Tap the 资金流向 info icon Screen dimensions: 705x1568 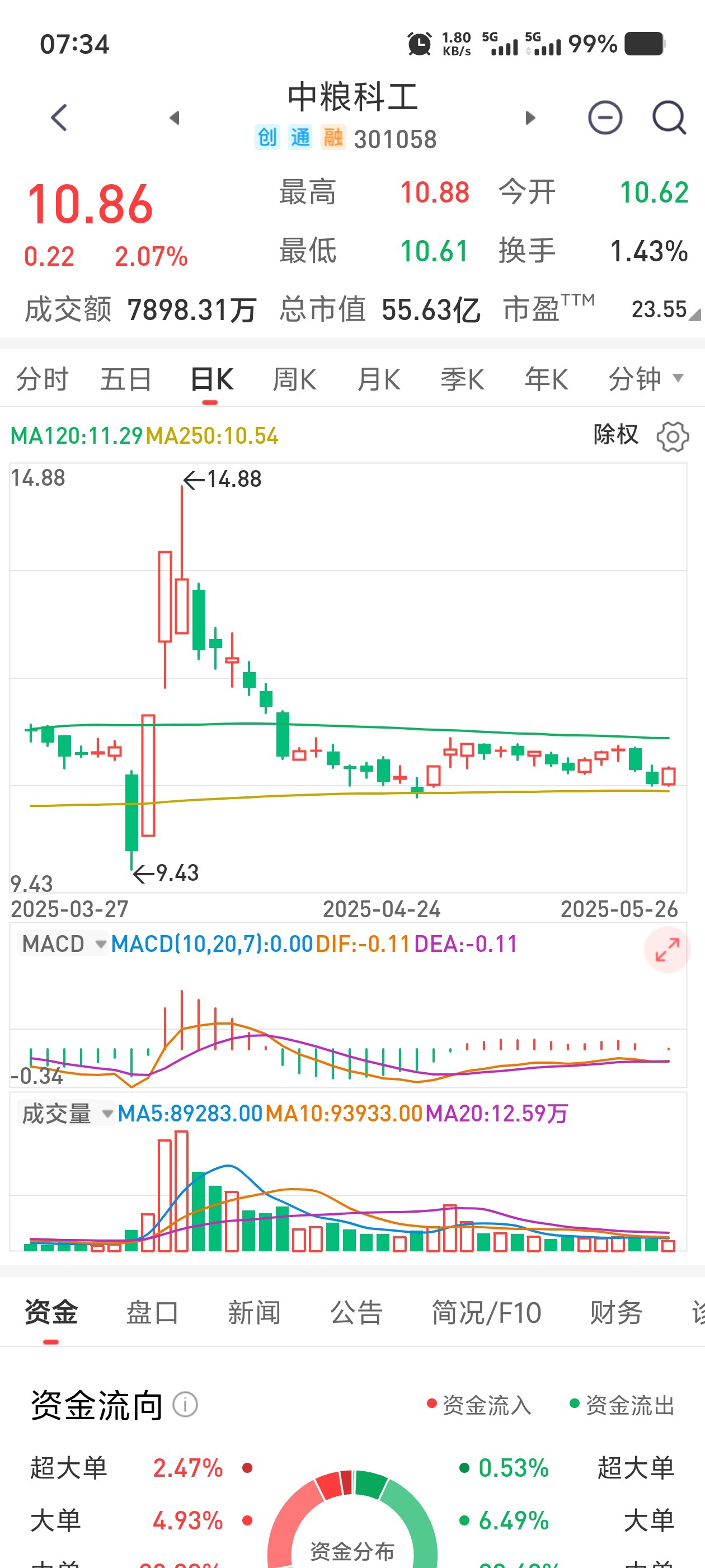(185, 1405)
